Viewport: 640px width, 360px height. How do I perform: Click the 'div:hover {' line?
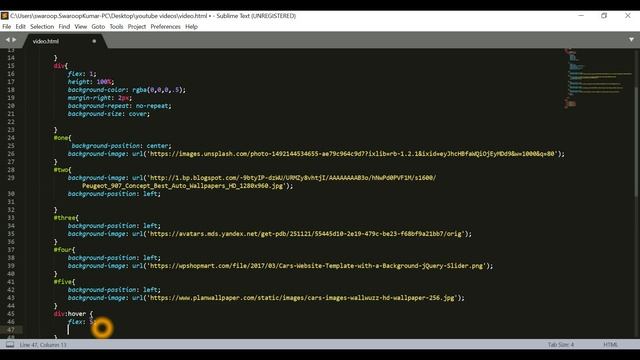click(x=73, y=313)
